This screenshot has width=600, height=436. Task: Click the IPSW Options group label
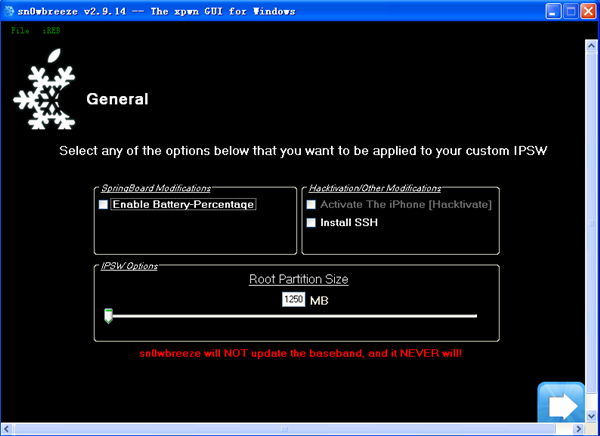129,265
